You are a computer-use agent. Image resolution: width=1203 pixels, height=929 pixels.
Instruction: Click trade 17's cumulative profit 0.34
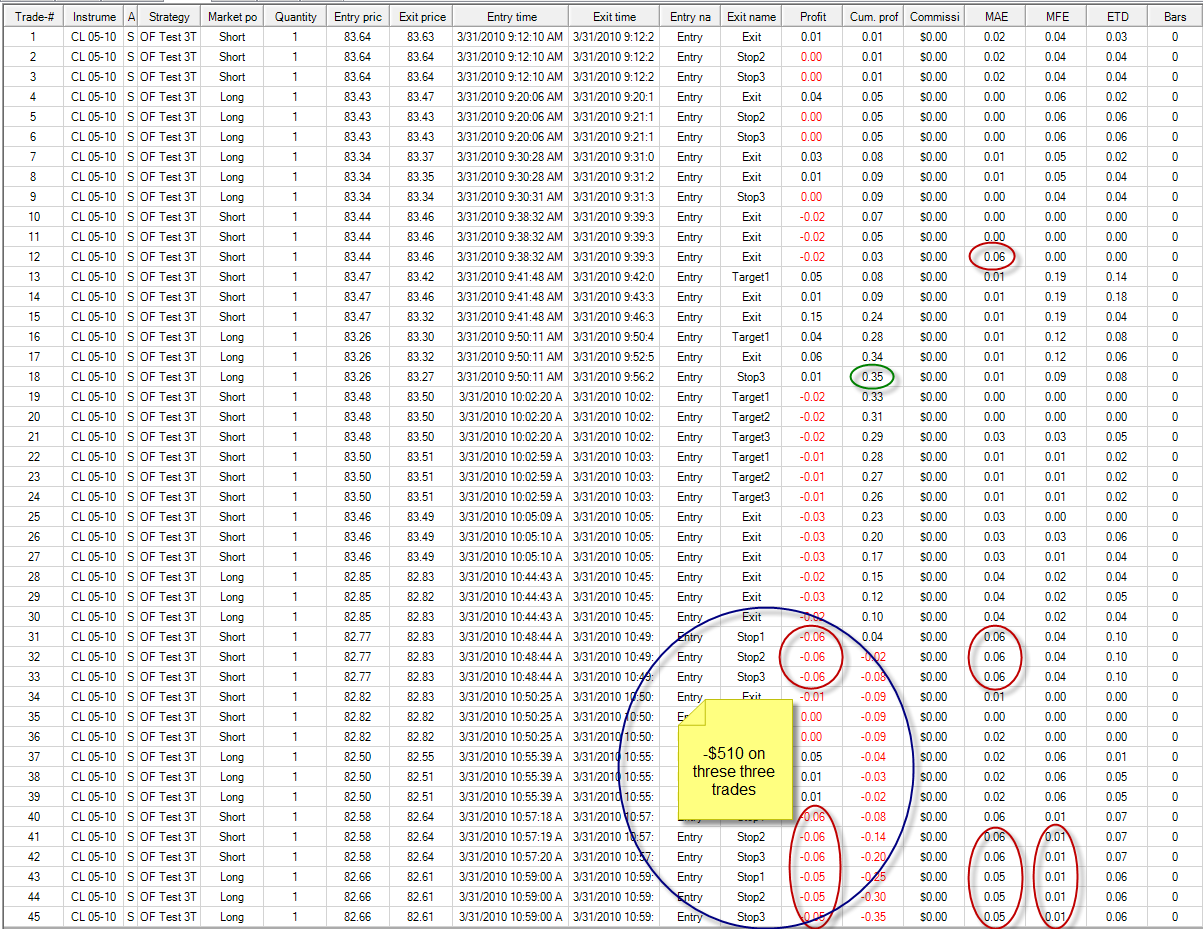click(874, 357)
